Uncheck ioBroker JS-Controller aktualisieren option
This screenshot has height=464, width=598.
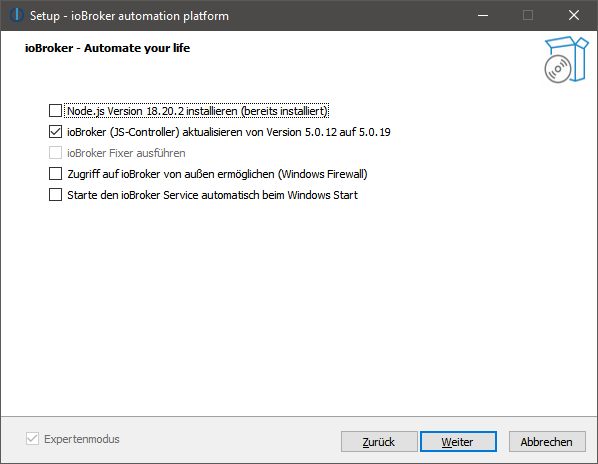pyautogui.click(x=55, y=132)
